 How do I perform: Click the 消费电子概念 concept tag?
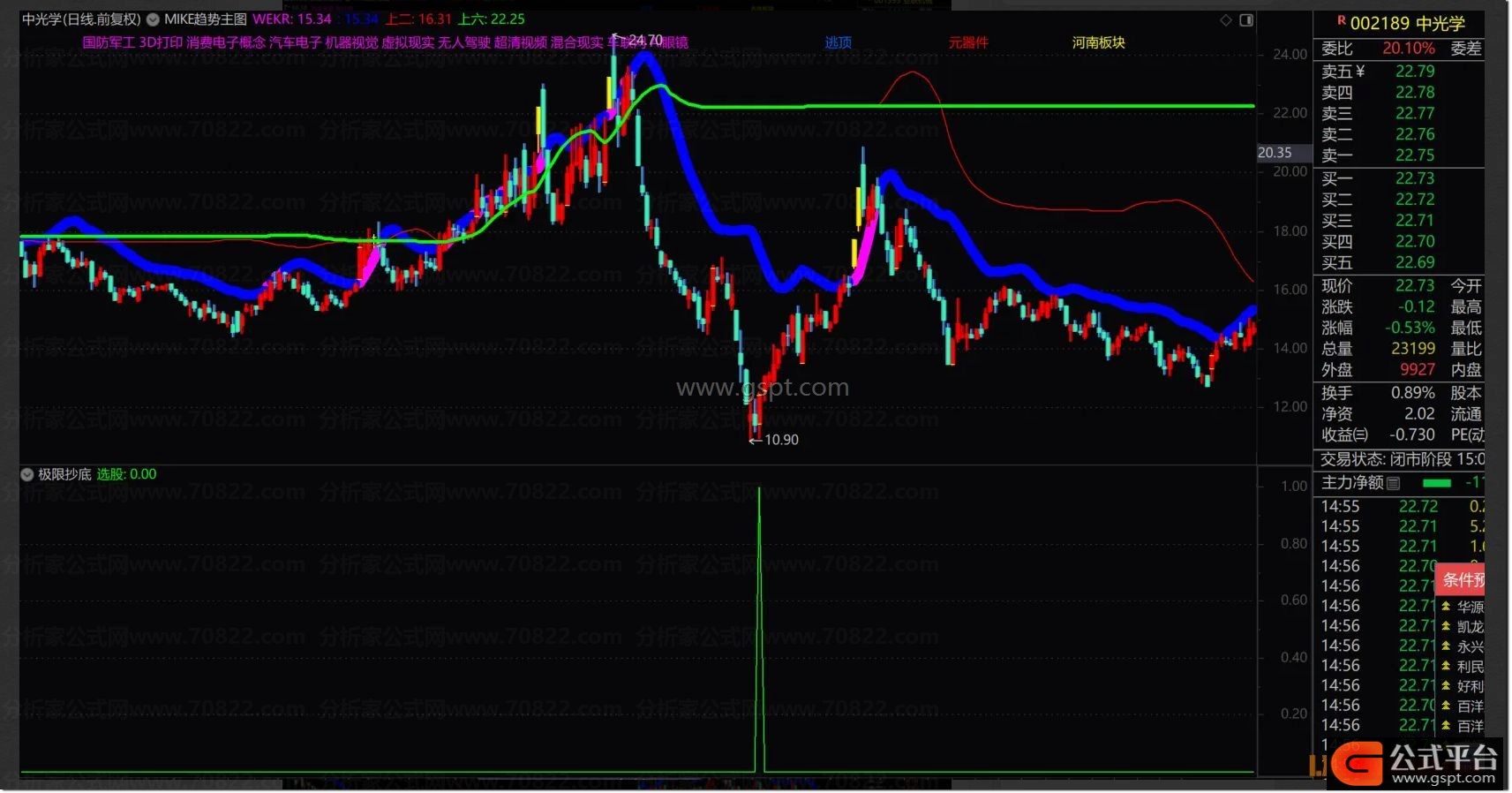226,42
